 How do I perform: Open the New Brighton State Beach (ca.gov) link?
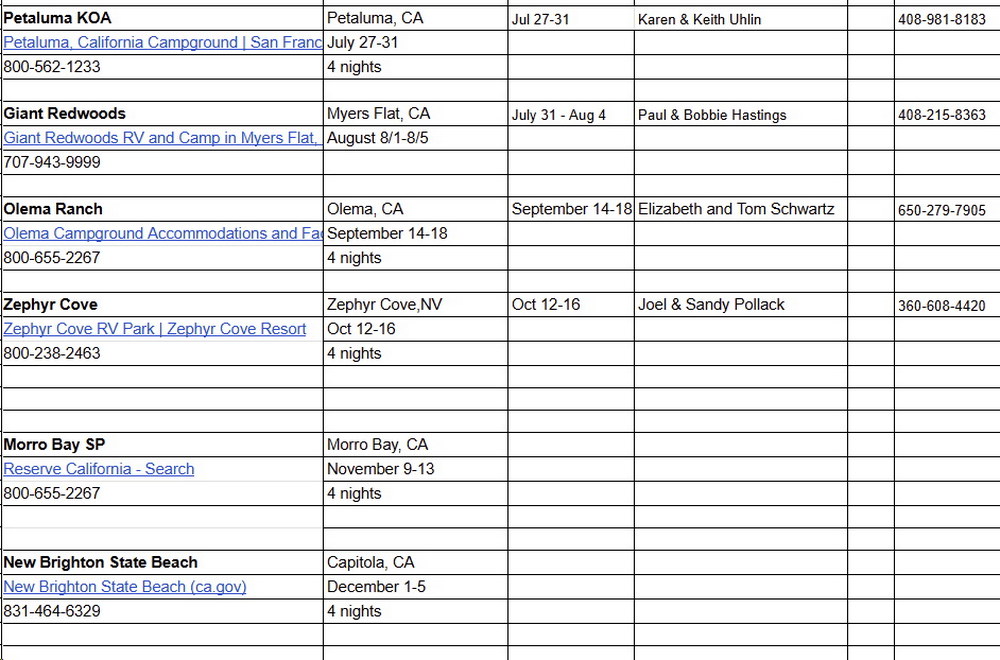coord(125,587)
